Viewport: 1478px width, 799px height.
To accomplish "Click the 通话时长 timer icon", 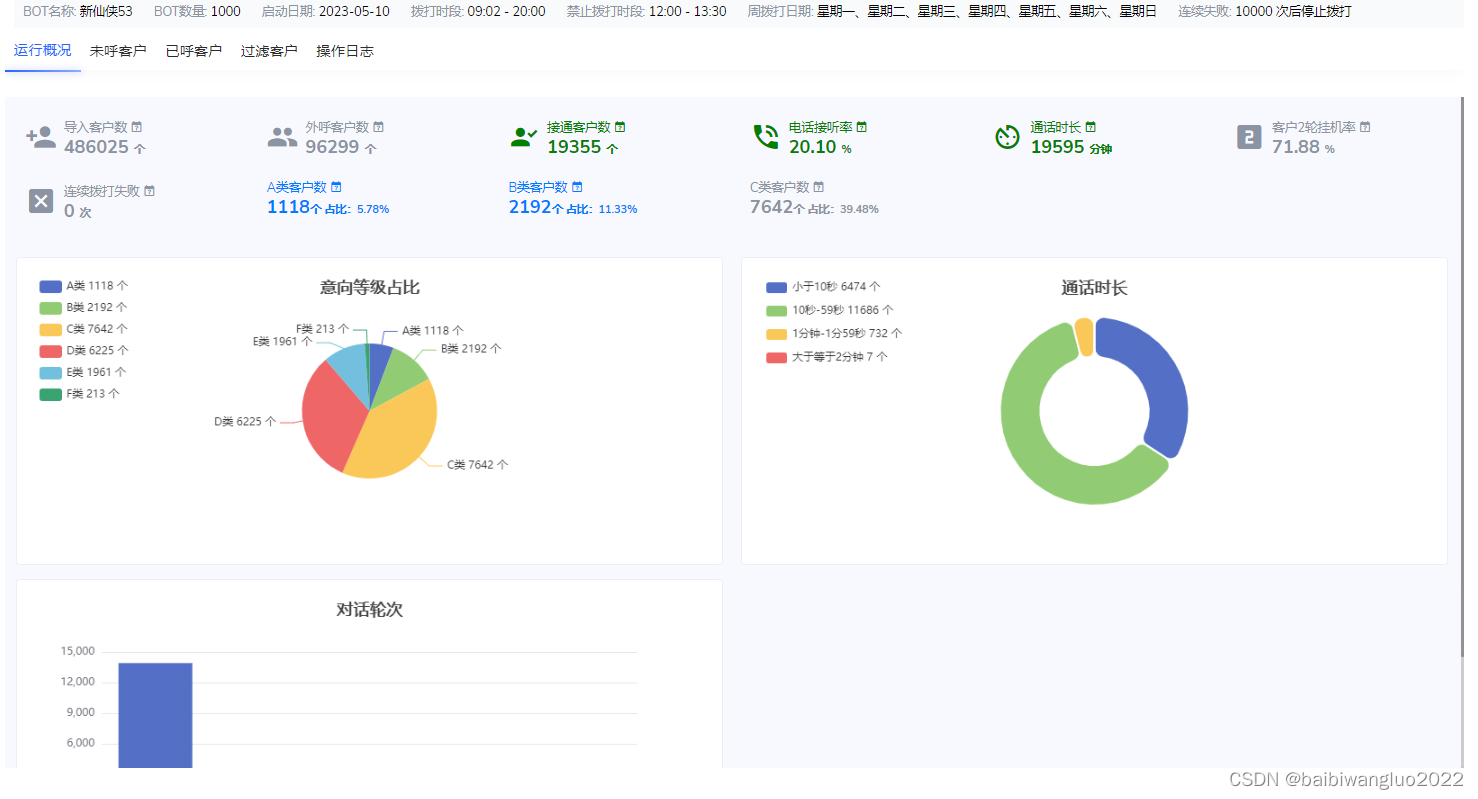I will (x=1007, y=137).
